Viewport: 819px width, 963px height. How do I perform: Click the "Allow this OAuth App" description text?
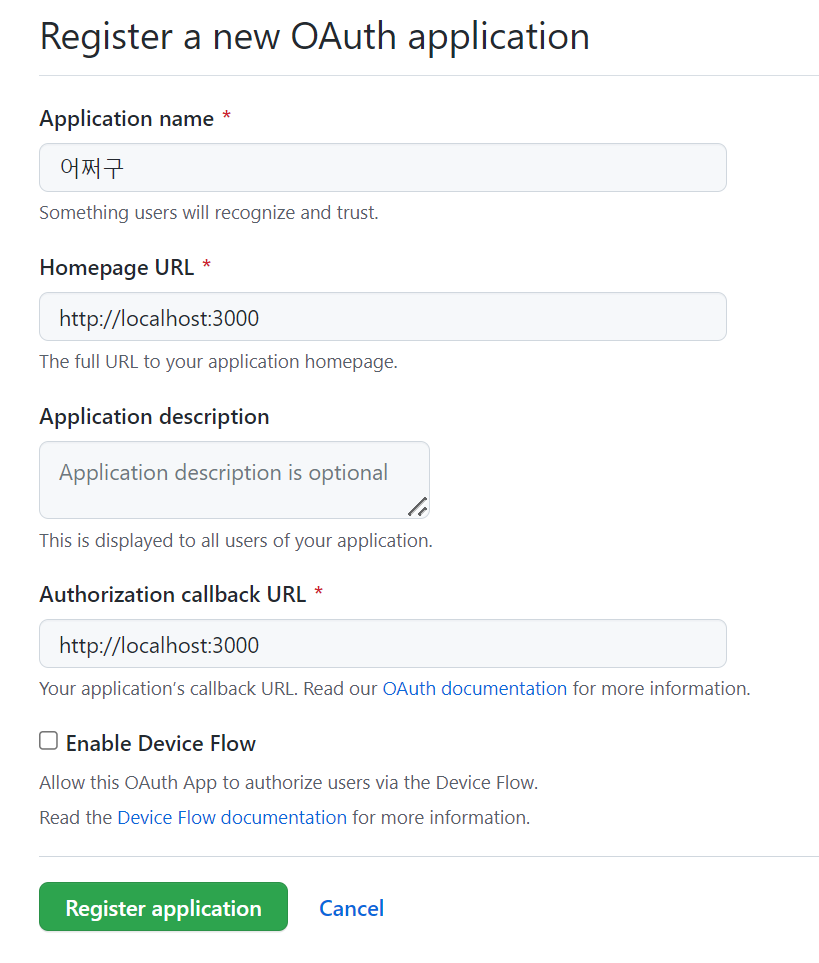(288, 782)
